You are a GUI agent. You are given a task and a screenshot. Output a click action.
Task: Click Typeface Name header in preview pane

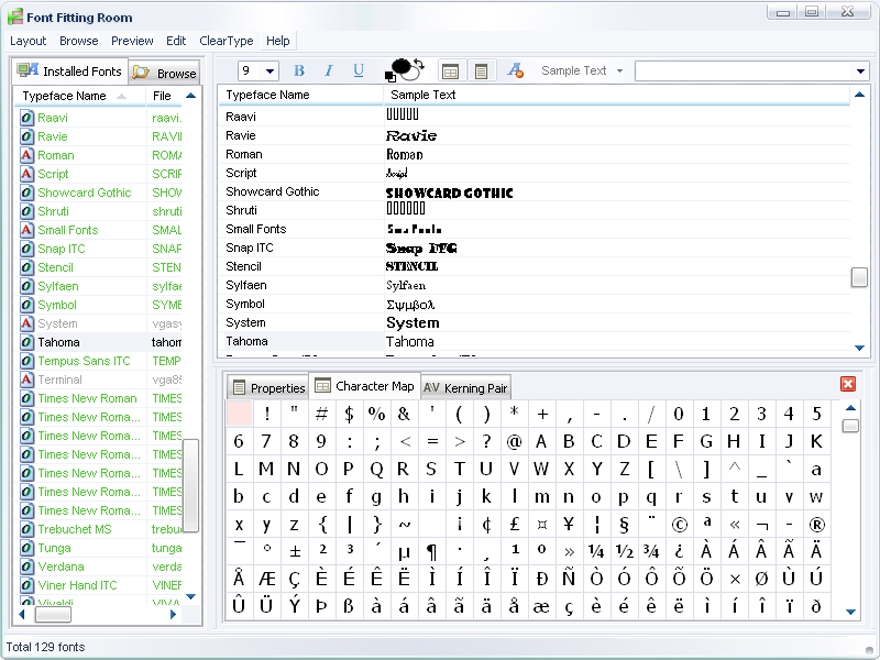point(301,95)
